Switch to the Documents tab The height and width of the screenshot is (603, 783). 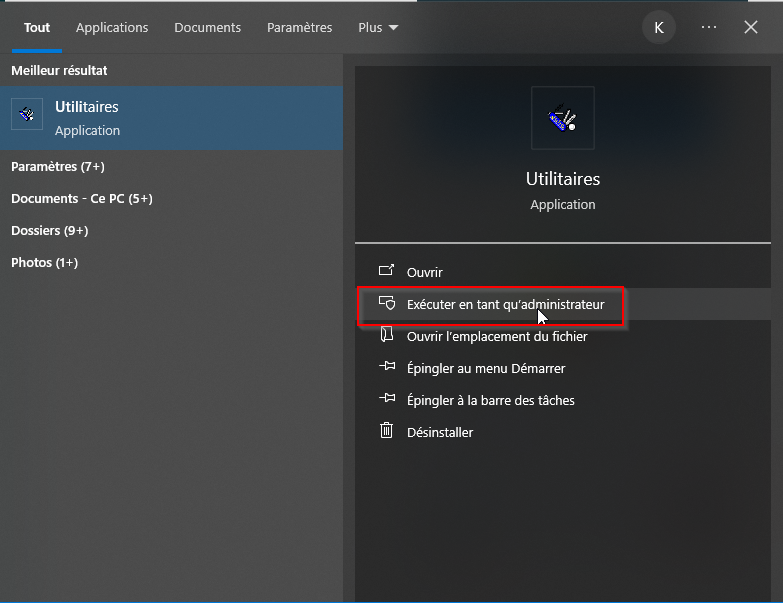(207, 27)
